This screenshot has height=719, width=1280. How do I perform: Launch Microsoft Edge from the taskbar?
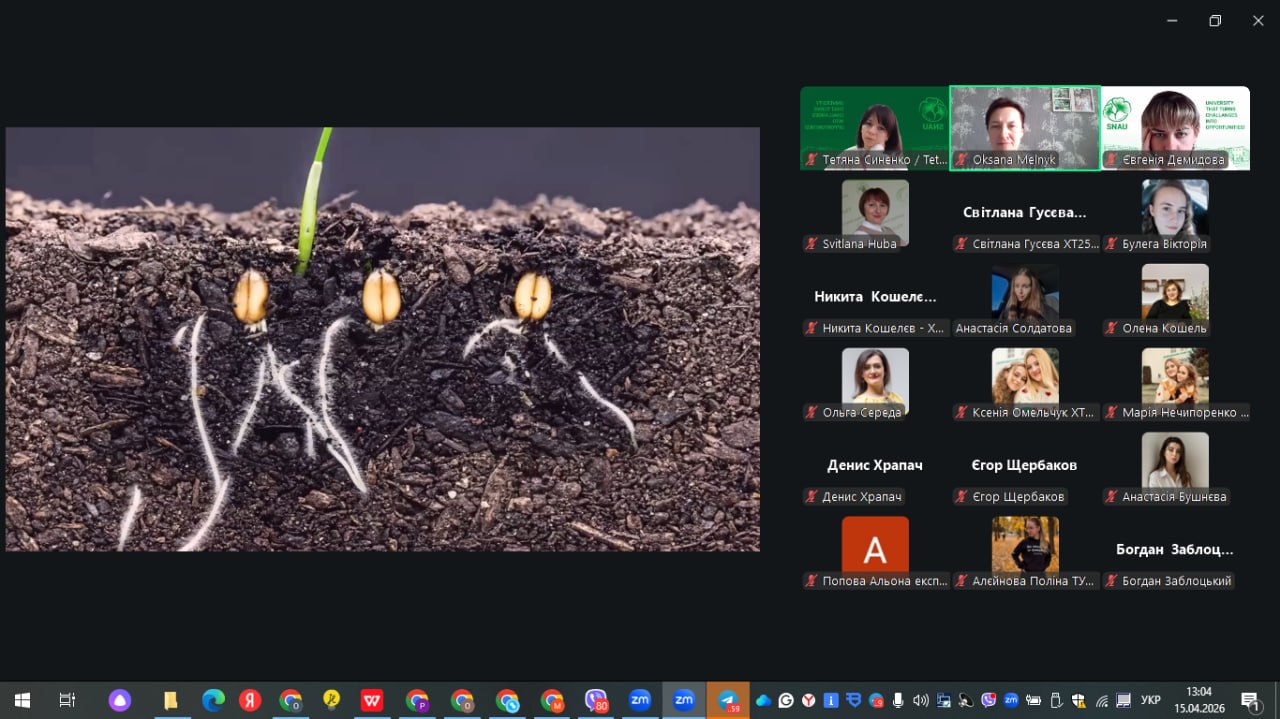[x=213, y=701]
